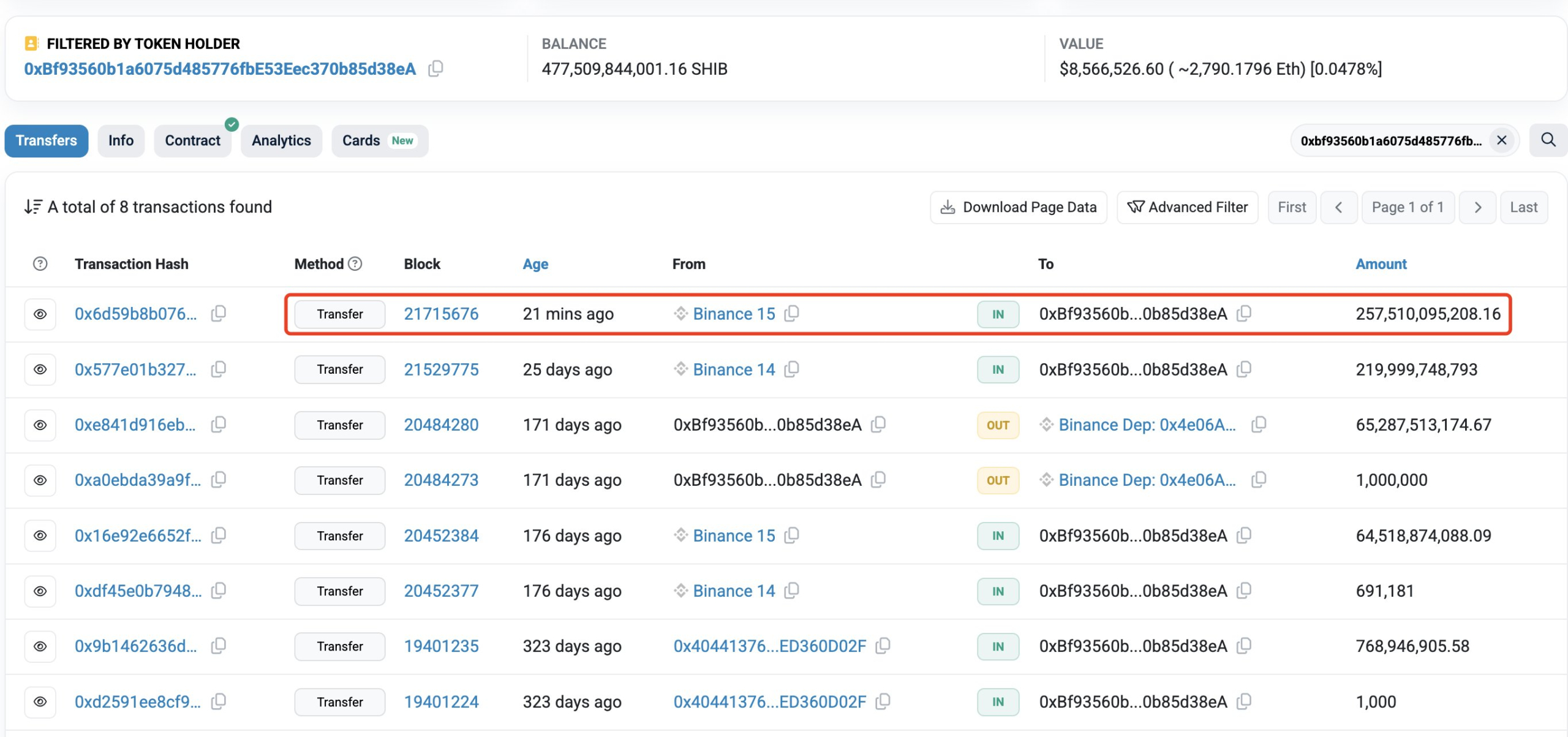The image size is (1568, 737).
Task: Open the Analytics tab
Action: [281, 141]
